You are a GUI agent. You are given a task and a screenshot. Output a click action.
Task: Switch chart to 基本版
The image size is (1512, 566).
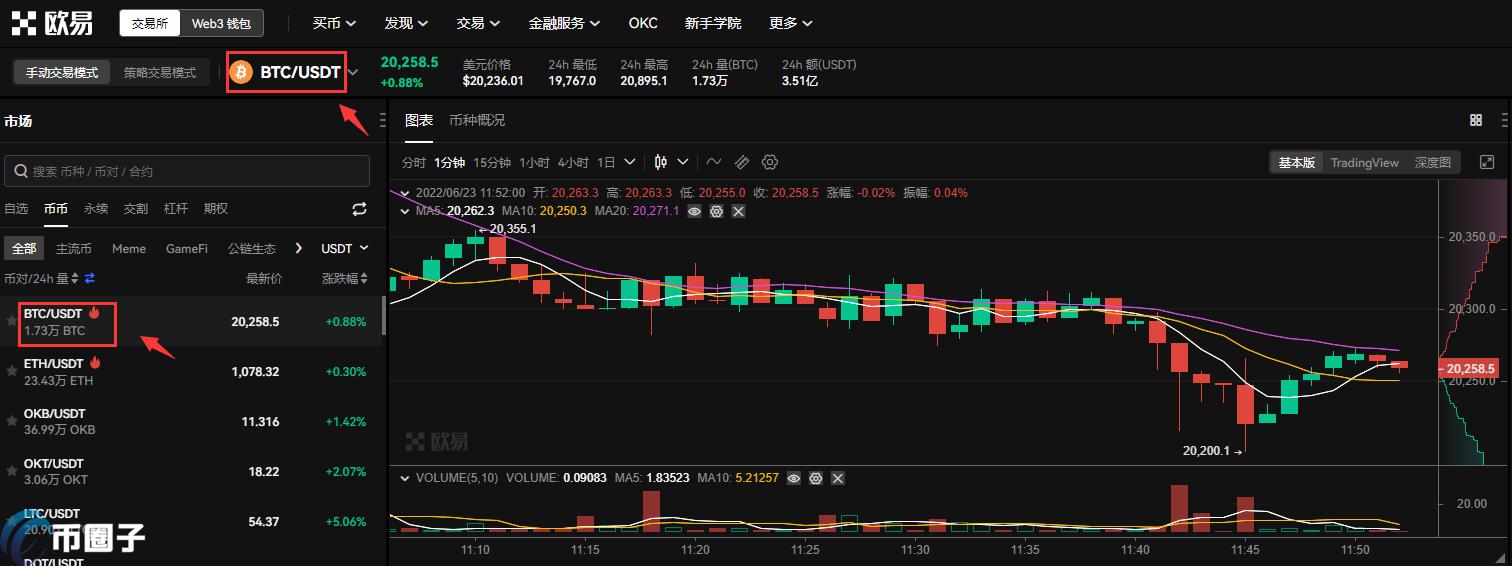(x=1297, y=162)
